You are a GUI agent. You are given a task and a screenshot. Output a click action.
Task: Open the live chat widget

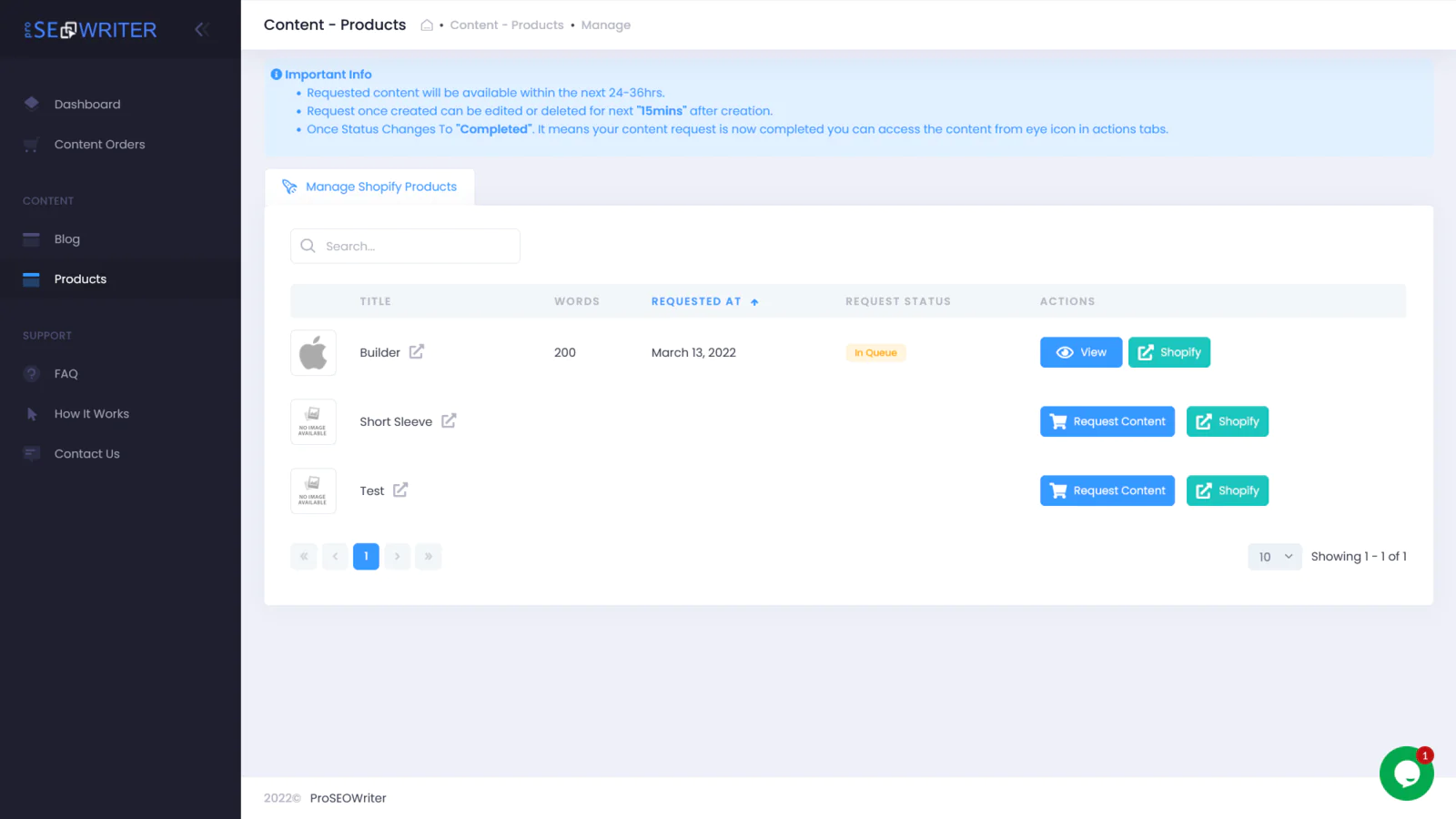(x=1406, y=773)
